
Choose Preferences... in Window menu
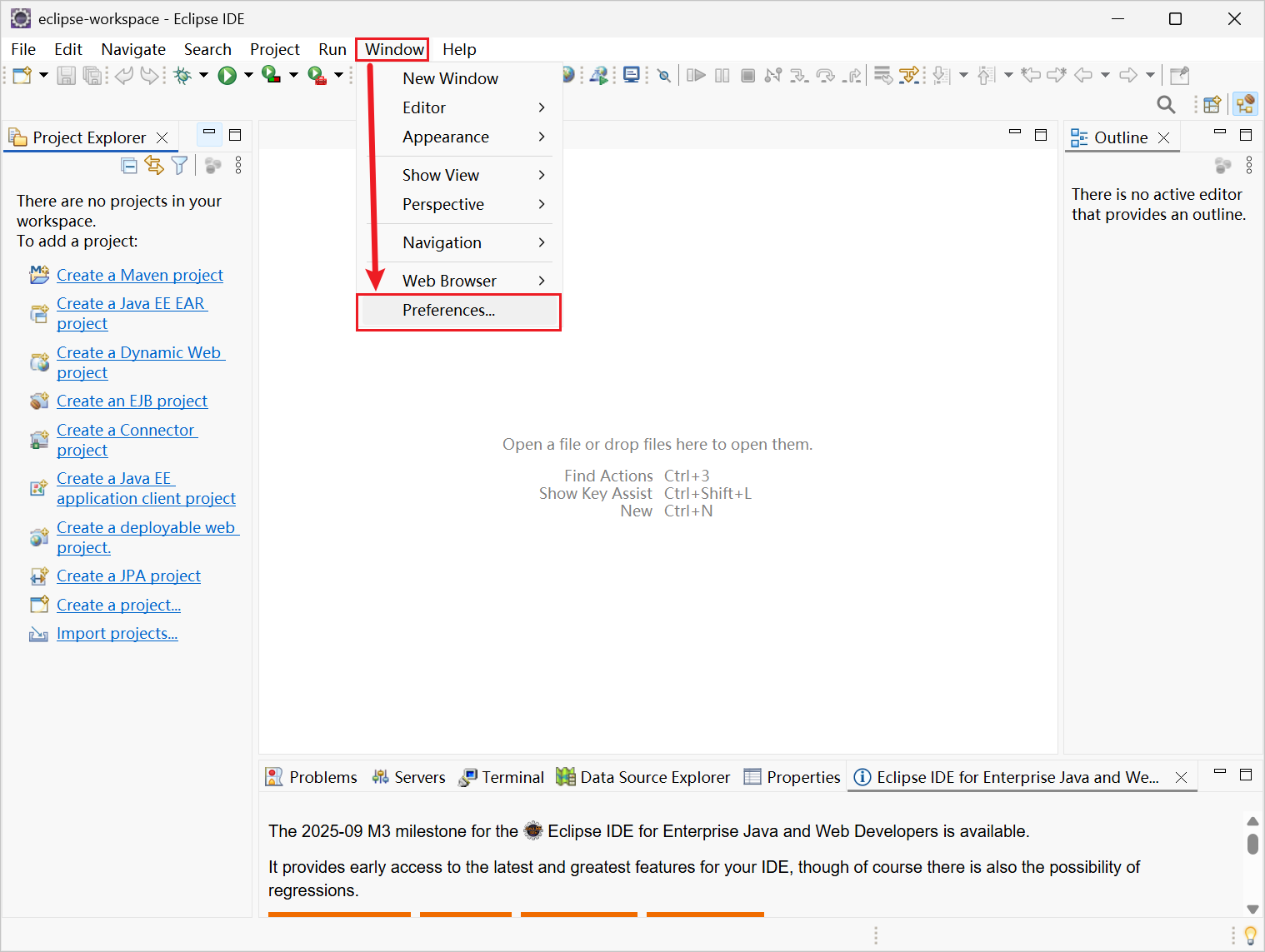tap(460, 311)
